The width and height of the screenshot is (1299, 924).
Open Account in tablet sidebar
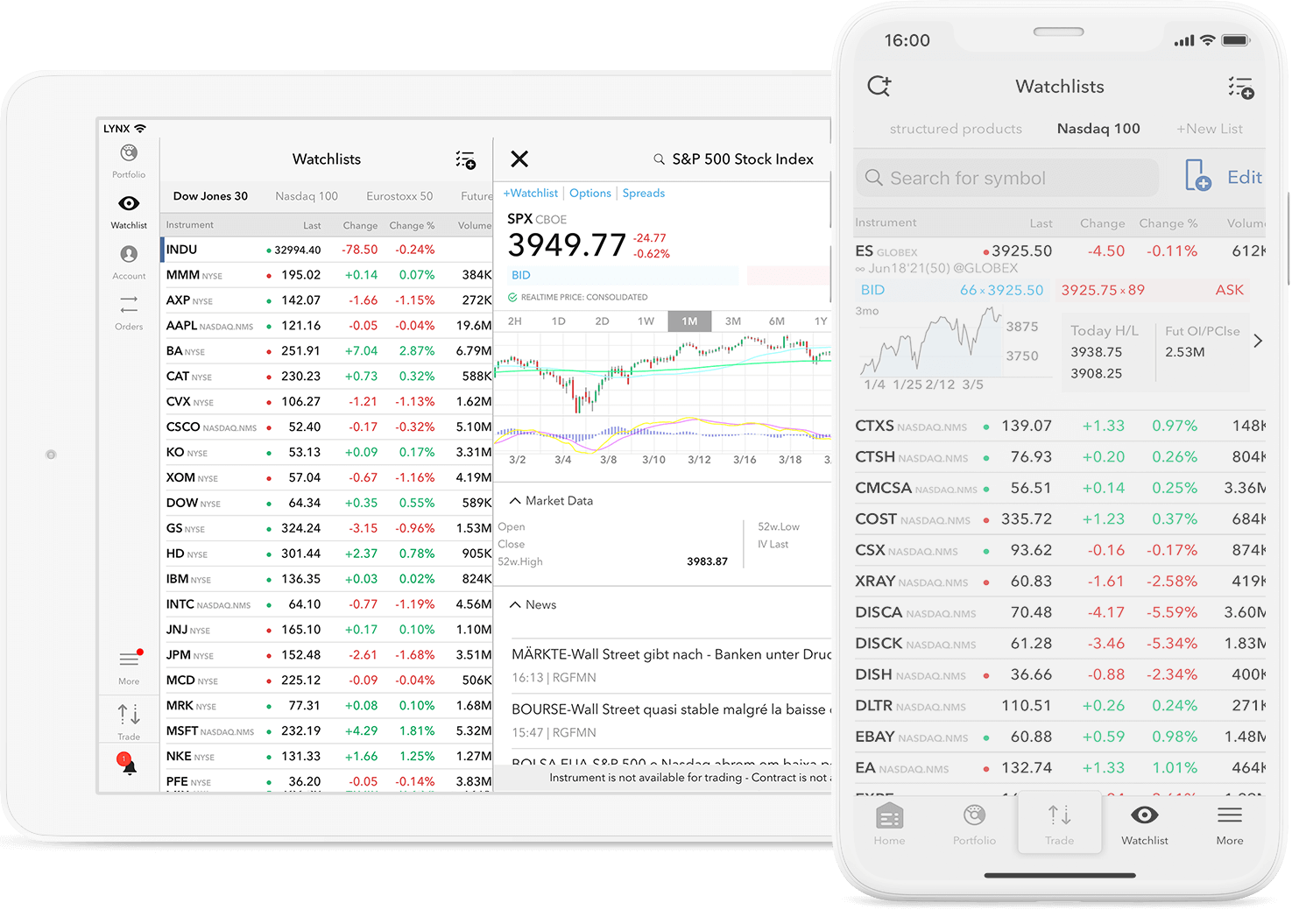click(129, 262)
